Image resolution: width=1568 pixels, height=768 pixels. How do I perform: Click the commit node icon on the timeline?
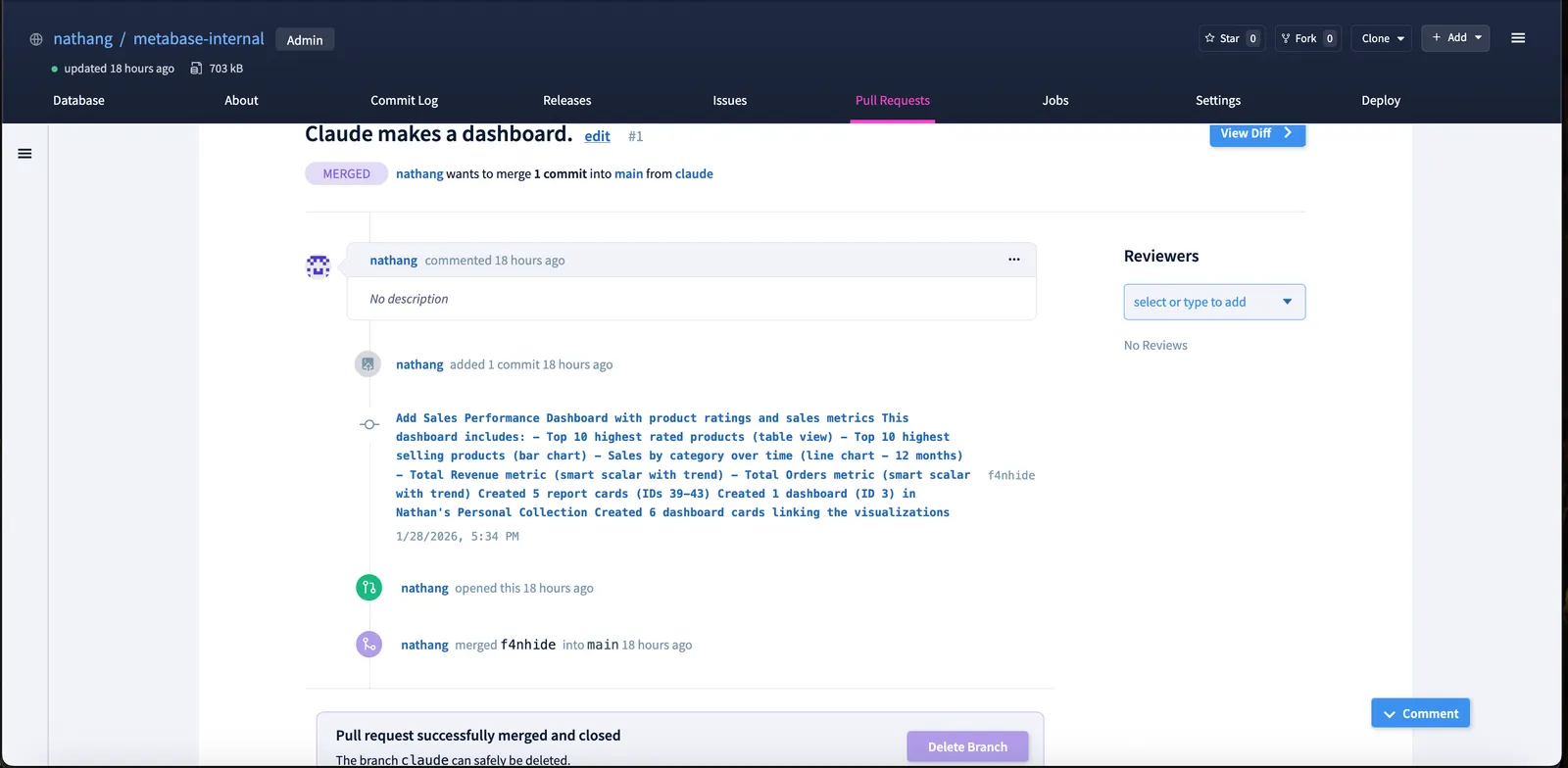(x=369, y=424)
